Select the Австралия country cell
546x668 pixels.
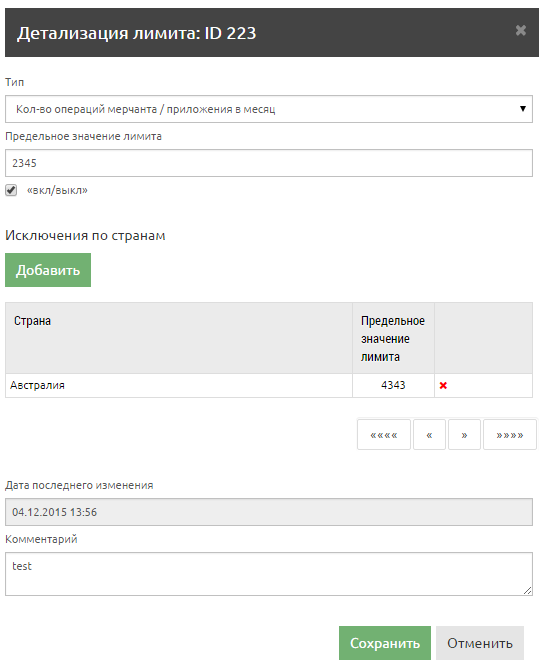pos(179,386)
